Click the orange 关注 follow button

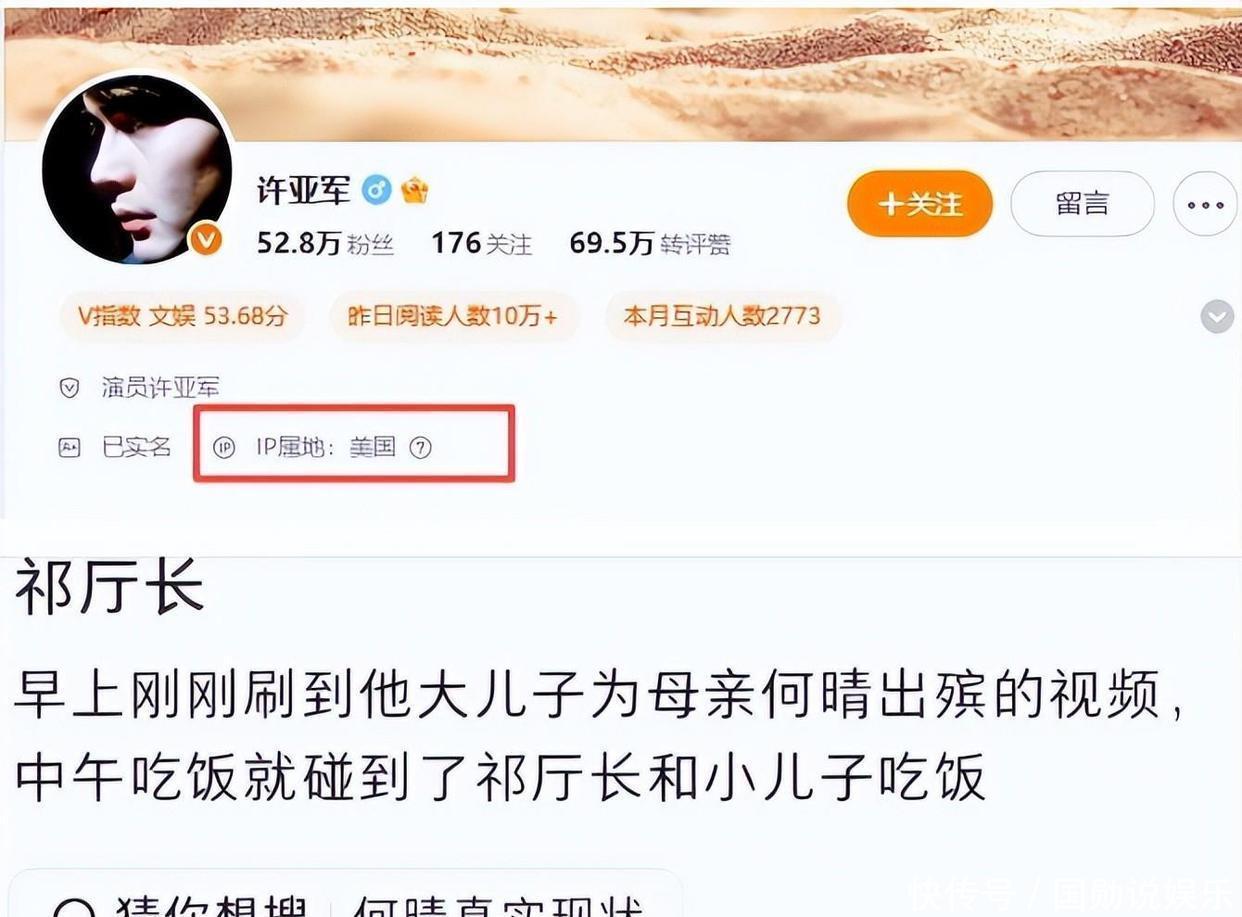[x=919, y=204]
